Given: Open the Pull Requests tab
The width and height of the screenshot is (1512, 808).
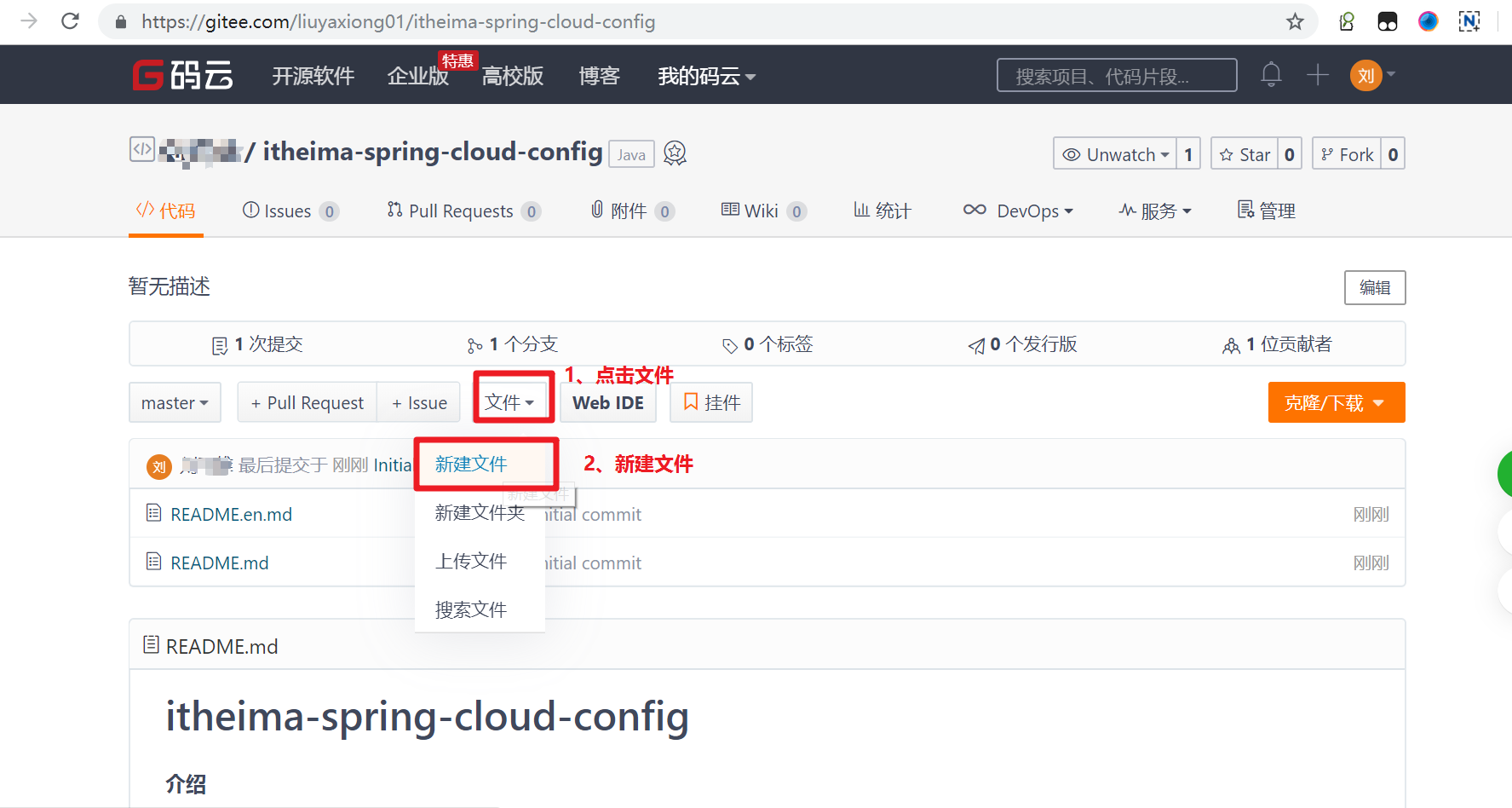Looking at the screenshot, I should [x=463, y=211].
